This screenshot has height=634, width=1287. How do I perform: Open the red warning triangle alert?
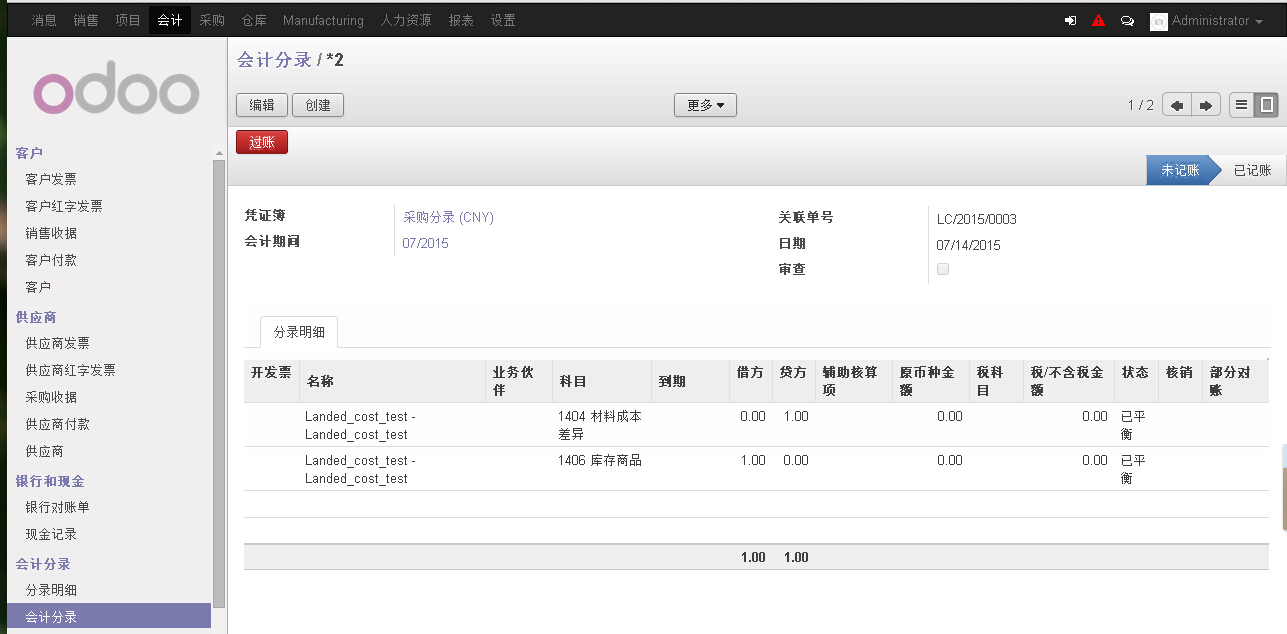click(x=1098, y=20)
